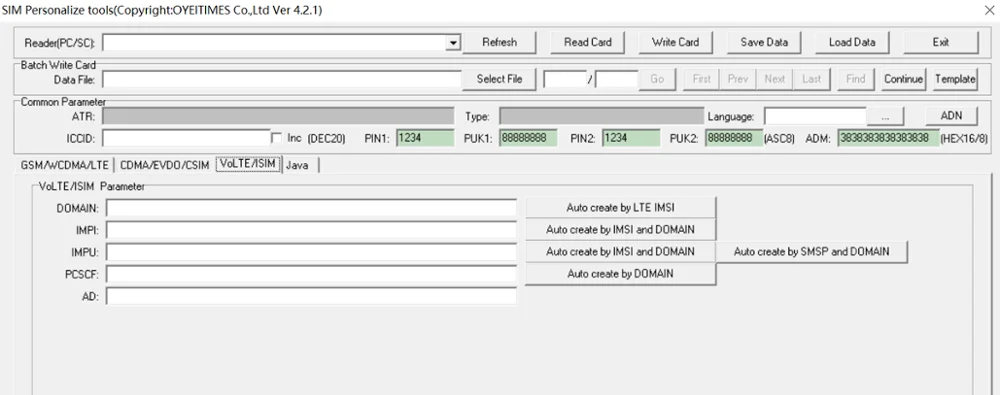Image resolution: width=1000 pixels, height=395 pixels.
Task: Click the Next record button
Action: coord(775,79)
